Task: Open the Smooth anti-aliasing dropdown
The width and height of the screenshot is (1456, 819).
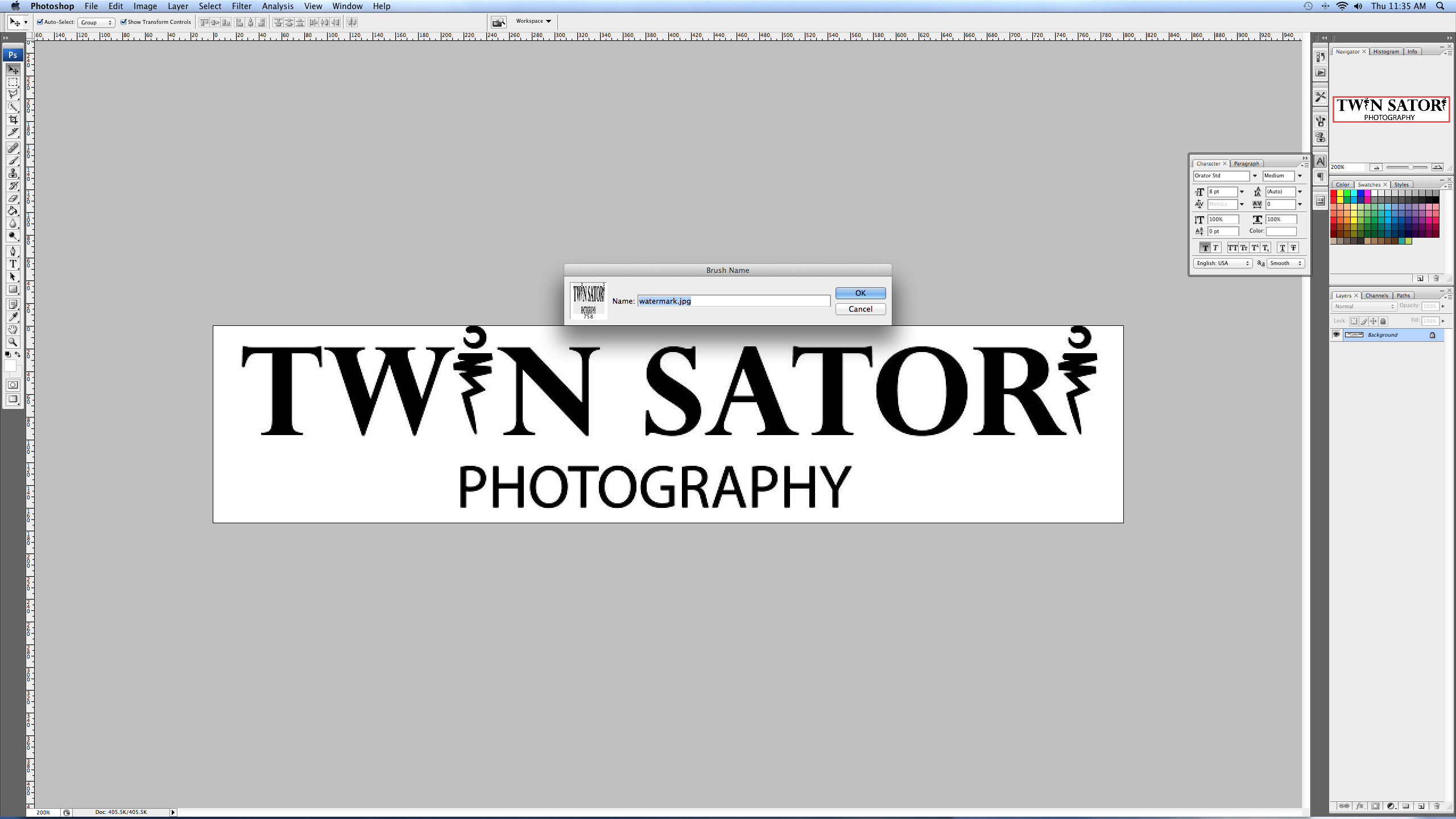Action: click(x=1285, y=263)
